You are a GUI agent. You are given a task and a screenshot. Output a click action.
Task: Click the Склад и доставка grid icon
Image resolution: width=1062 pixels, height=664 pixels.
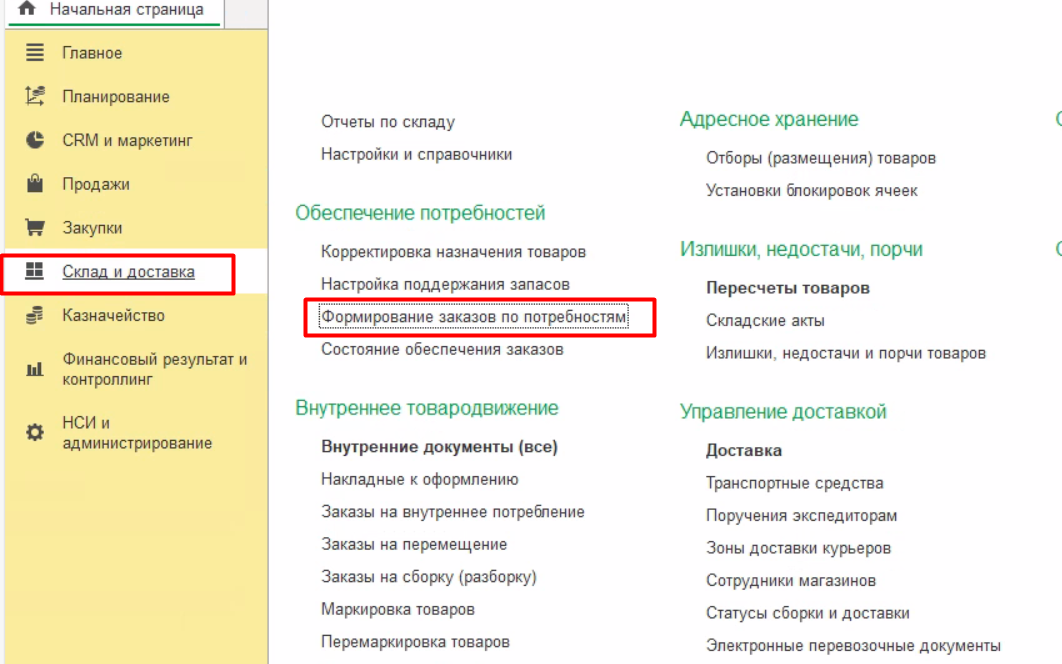coord(35,272)
